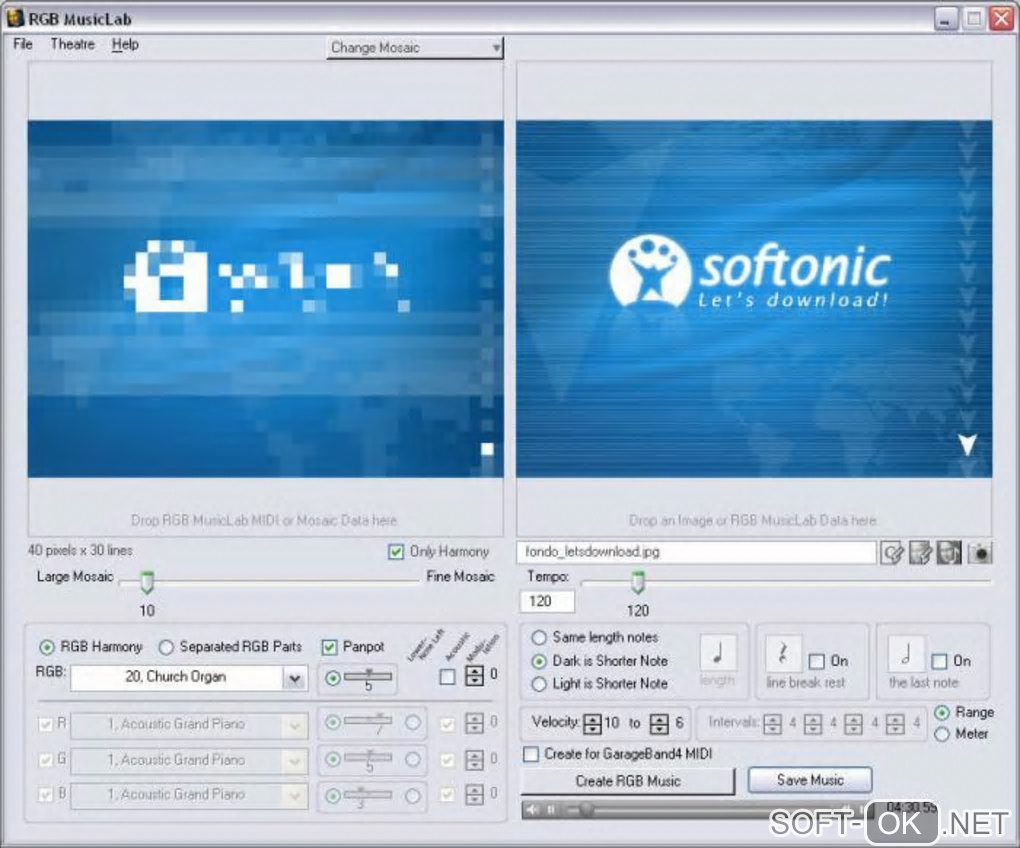The height and width of the screenshot is (848, 1020).
Task: Select the G row right pan radio button
Action: pos(412,760)
